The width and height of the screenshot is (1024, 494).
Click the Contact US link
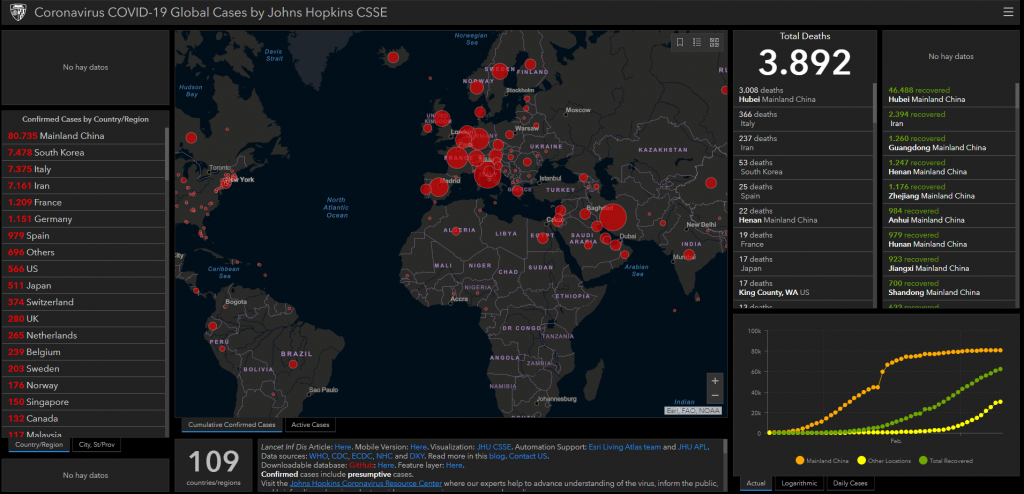click(x=528, y=456)
